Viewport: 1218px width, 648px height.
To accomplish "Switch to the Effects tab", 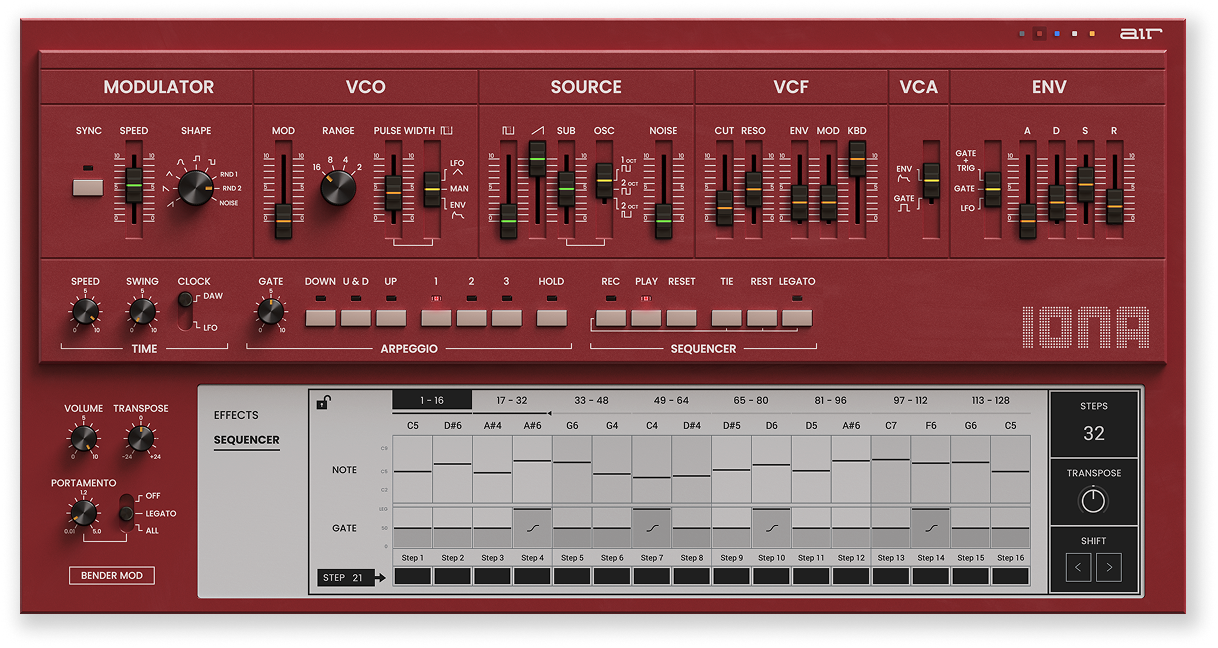I will [x=236, y=415].
